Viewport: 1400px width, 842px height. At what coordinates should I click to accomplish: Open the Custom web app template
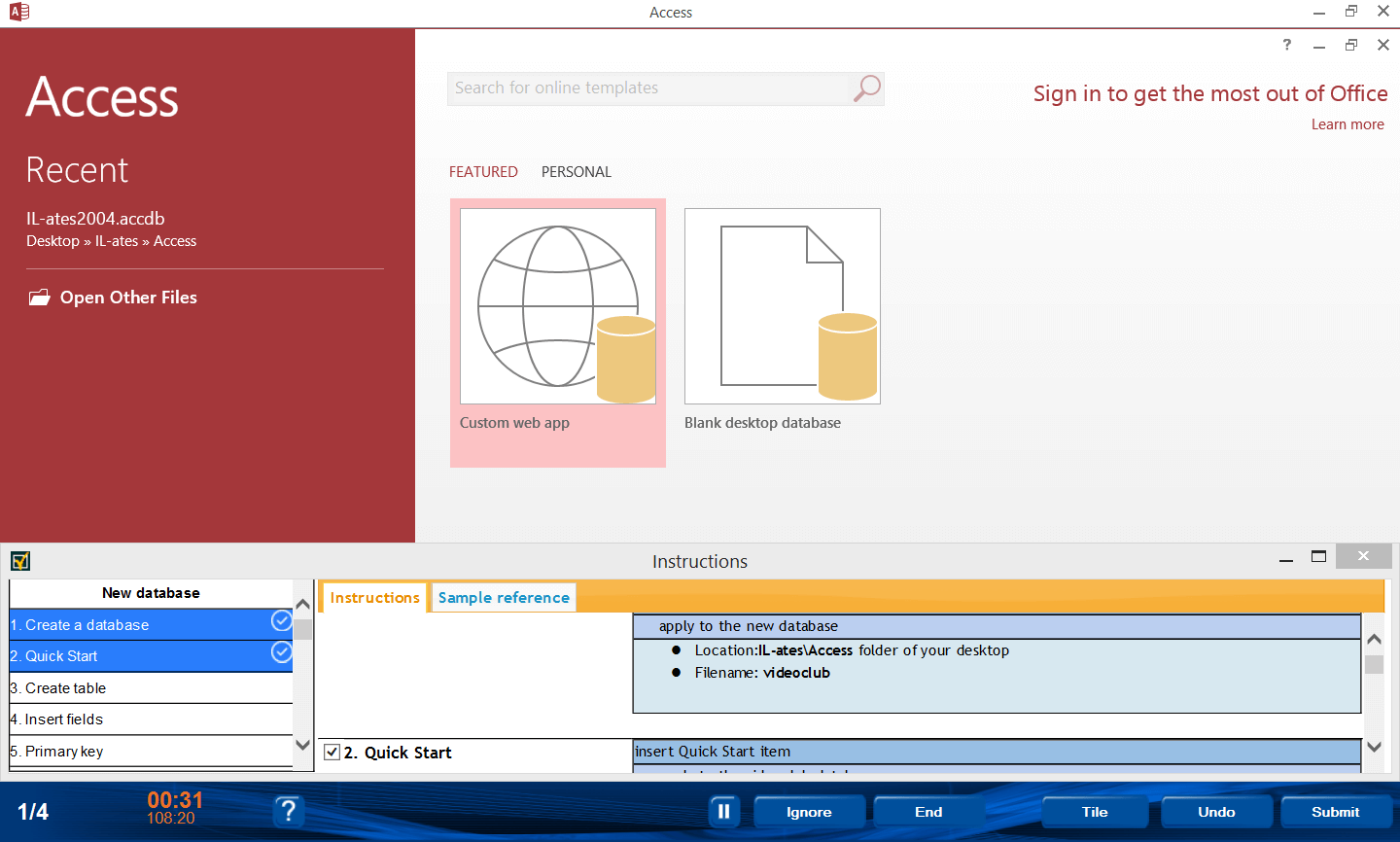click(558, 333)
